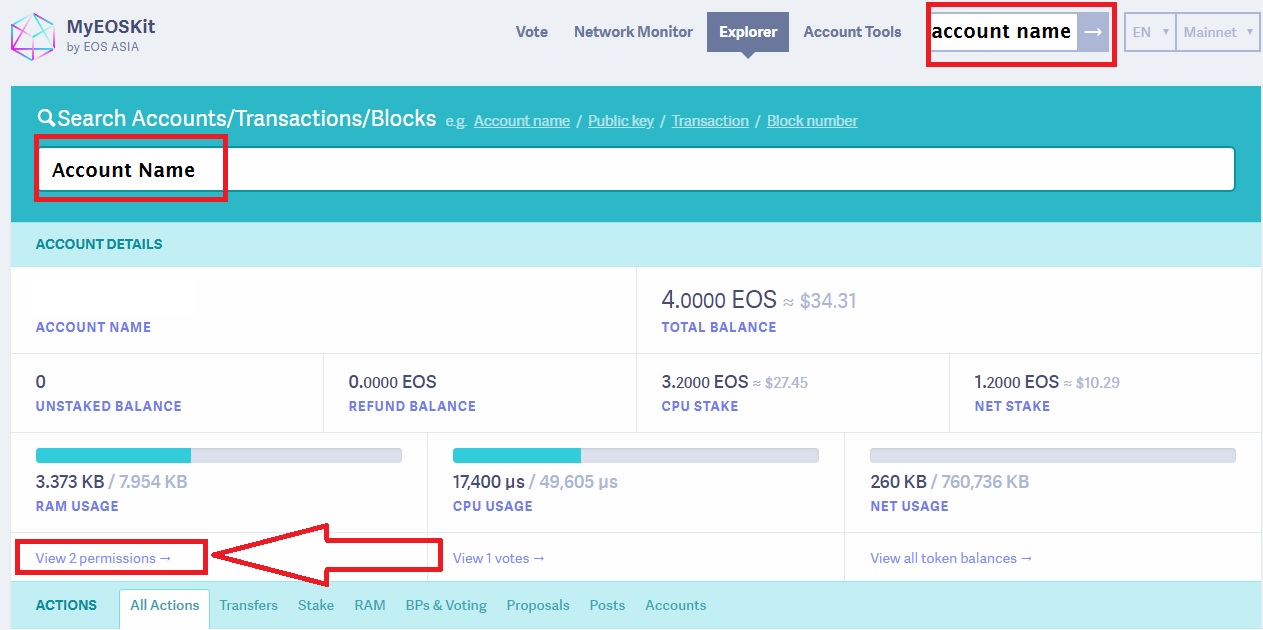Click the RAM usage progress bar
1263x630 pixels.
click(218, 455)
